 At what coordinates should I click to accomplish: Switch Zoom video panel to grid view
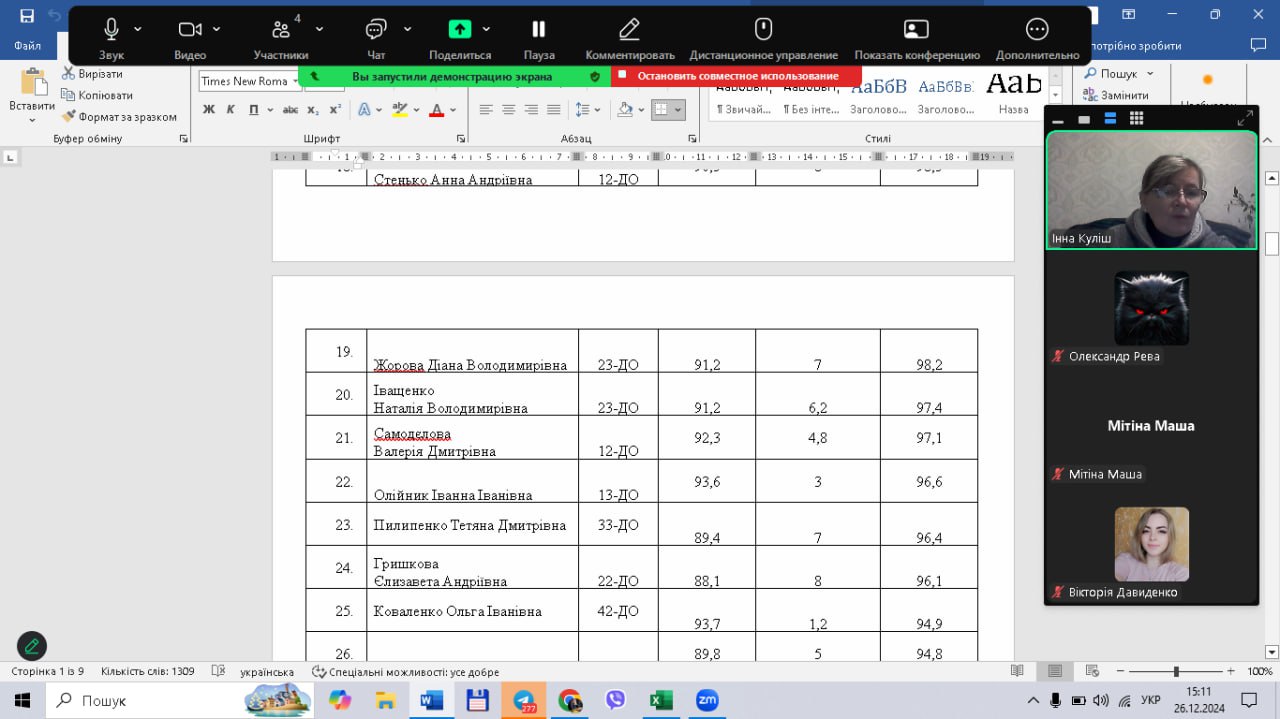click(1136, 119)
